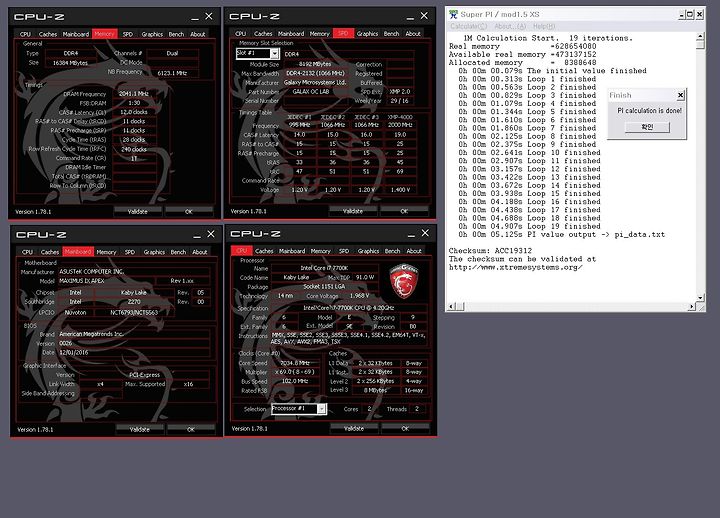
Task: Open Mainboard tab in top-left CPU-Z window
Action: 76,34
